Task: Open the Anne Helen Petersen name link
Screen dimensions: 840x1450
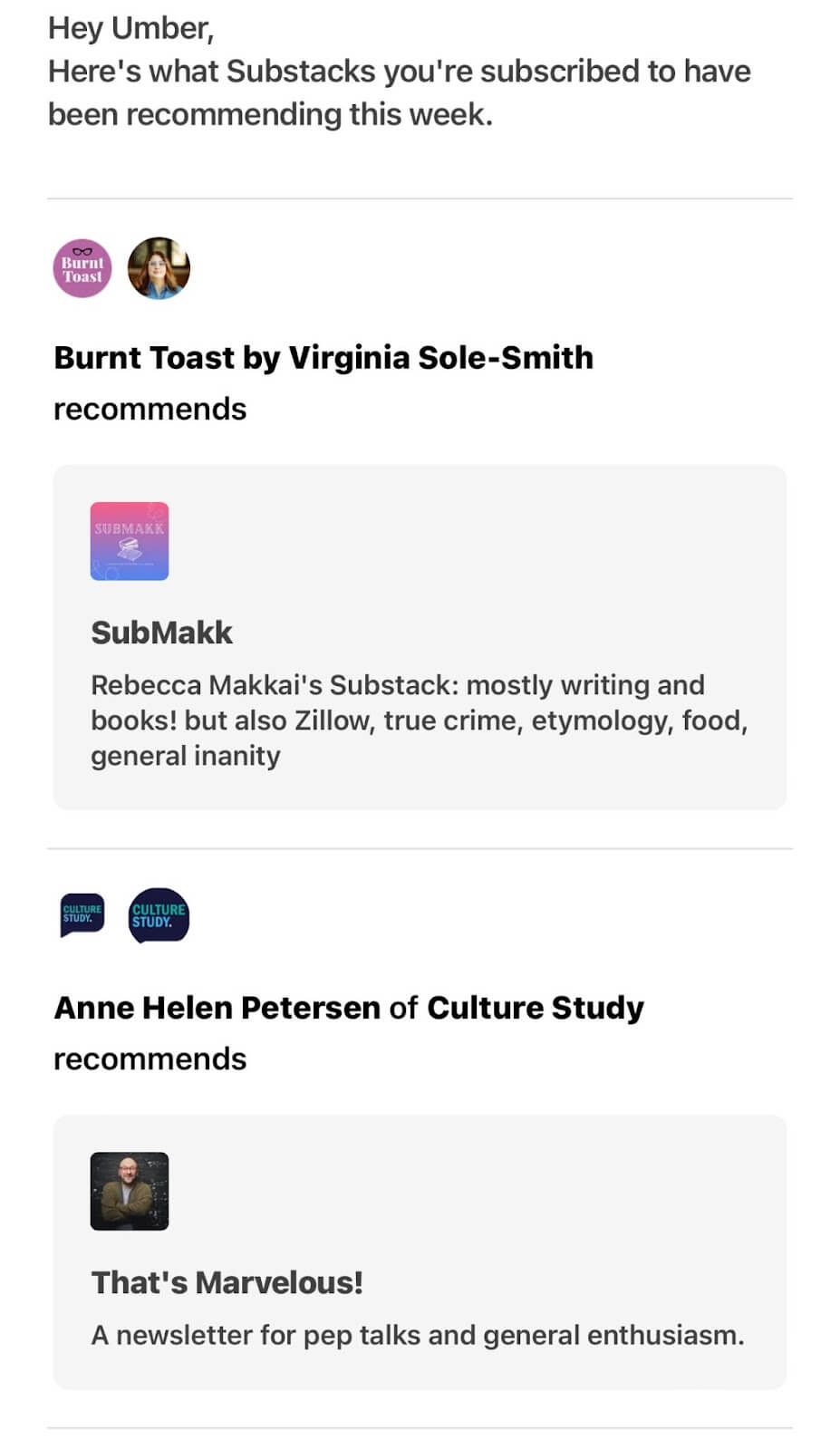Action: pos(217,1008)
